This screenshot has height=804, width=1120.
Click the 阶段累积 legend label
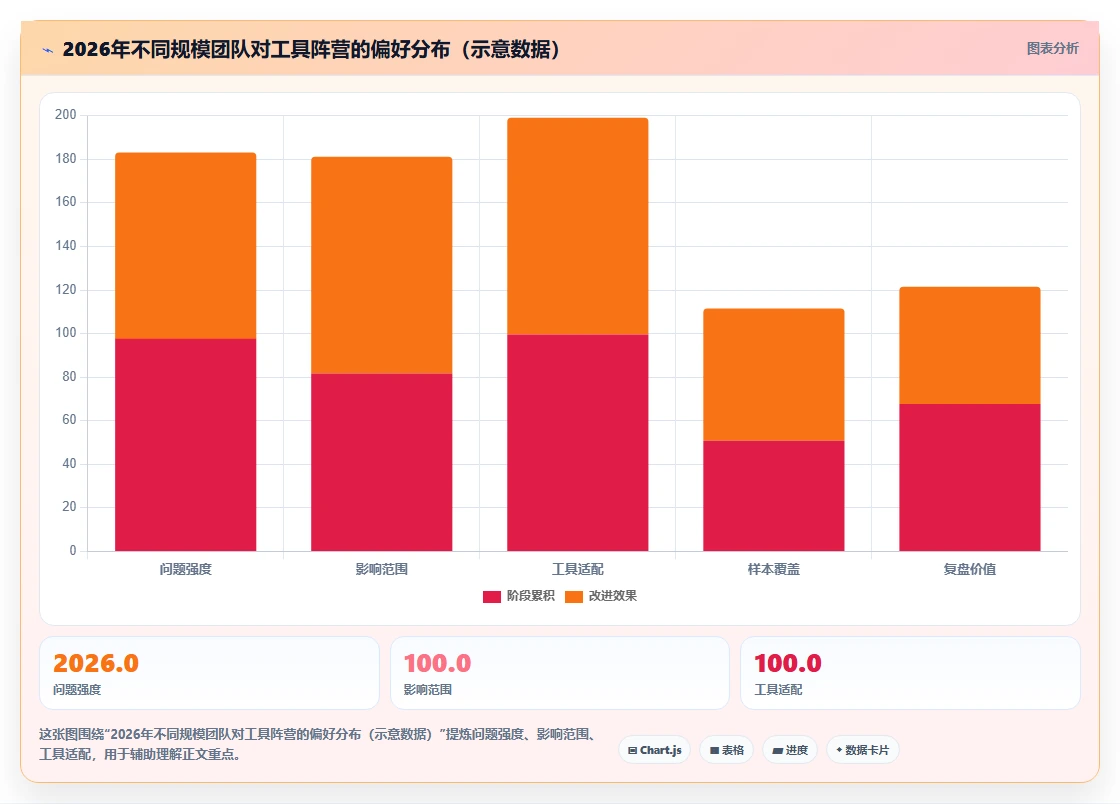[531, 596]
